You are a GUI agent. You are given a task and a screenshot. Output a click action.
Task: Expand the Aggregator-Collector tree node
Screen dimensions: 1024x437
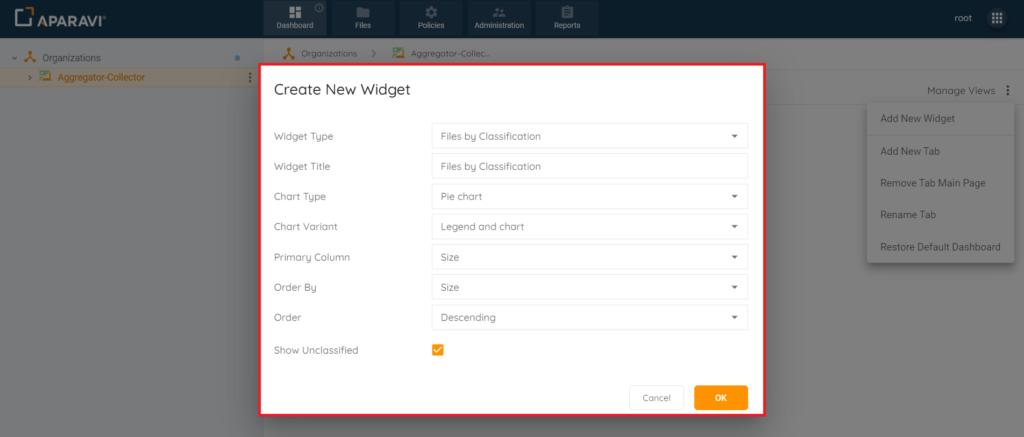coord(29,78)
